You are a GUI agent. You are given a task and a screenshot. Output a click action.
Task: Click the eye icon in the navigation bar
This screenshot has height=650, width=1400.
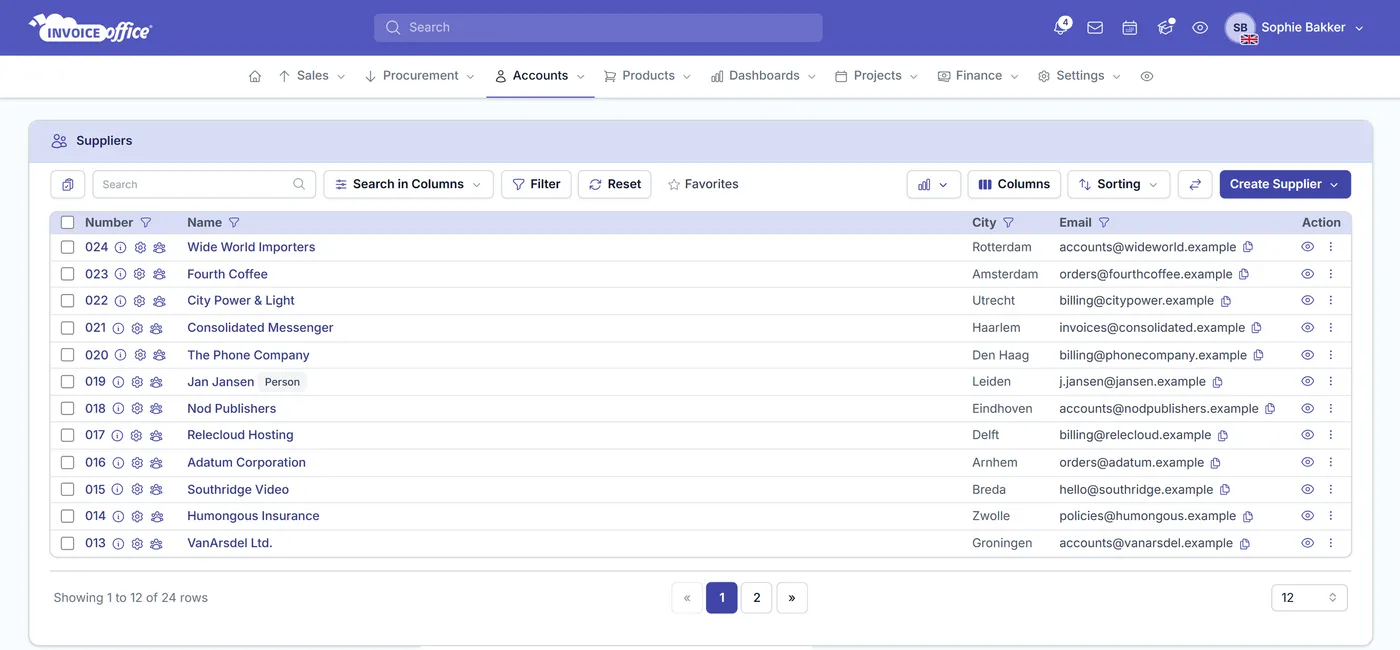pos(1147,76)
